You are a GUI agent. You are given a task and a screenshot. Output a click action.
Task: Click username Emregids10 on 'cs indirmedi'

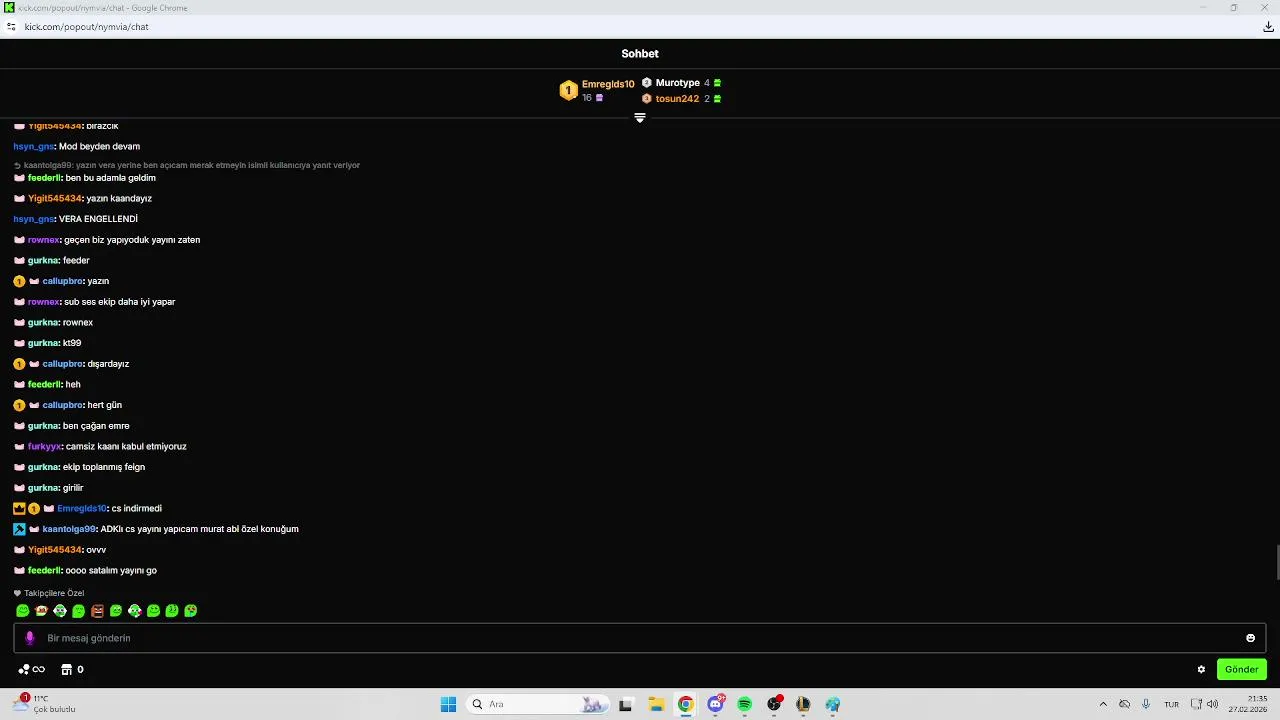pyautogui.click(x=81, y=509)
